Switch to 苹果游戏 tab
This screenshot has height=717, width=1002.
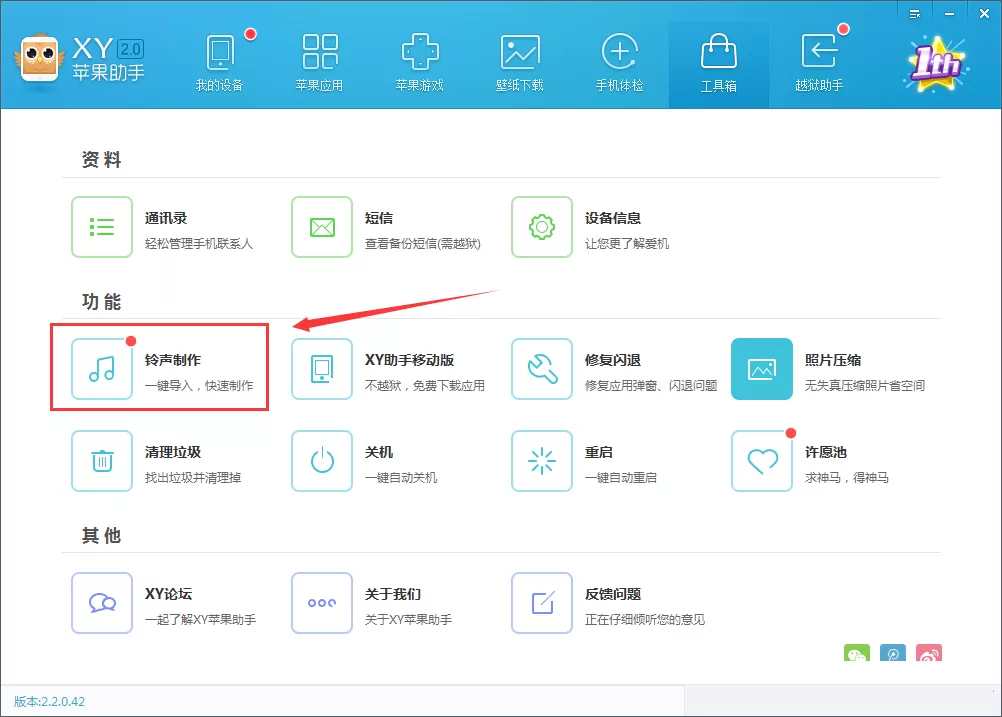(x=419, y=64)
